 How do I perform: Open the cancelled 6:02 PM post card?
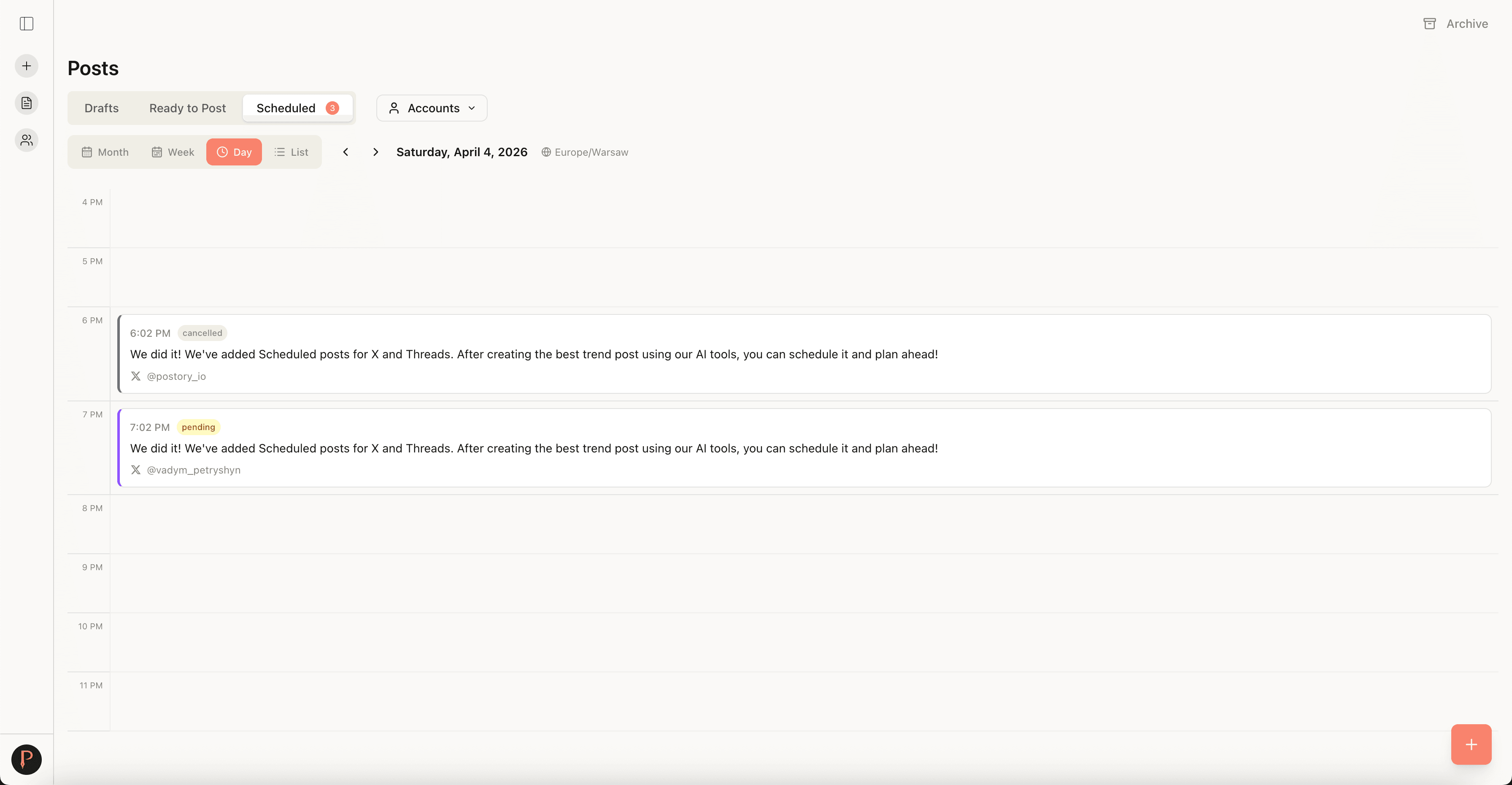tap(804, 354)
